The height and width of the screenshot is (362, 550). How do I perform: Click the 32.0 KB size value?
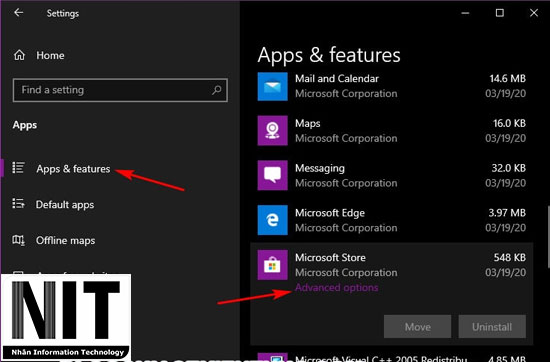pyautogui.click(x=509, y=168)
